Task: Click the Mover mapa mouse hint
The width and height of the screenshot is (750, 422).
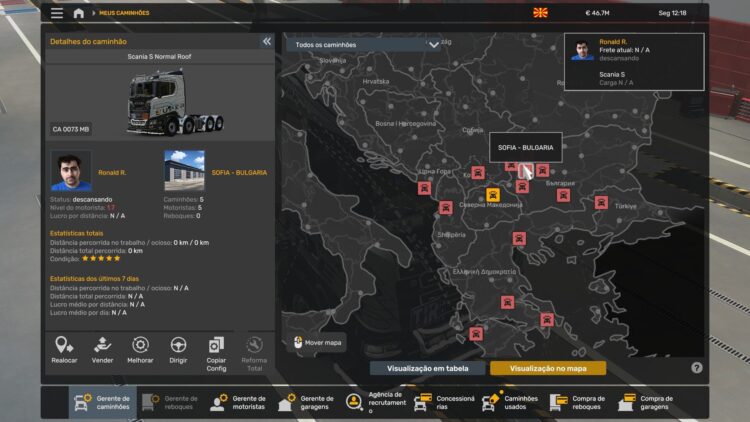Action: click(318, 343)
